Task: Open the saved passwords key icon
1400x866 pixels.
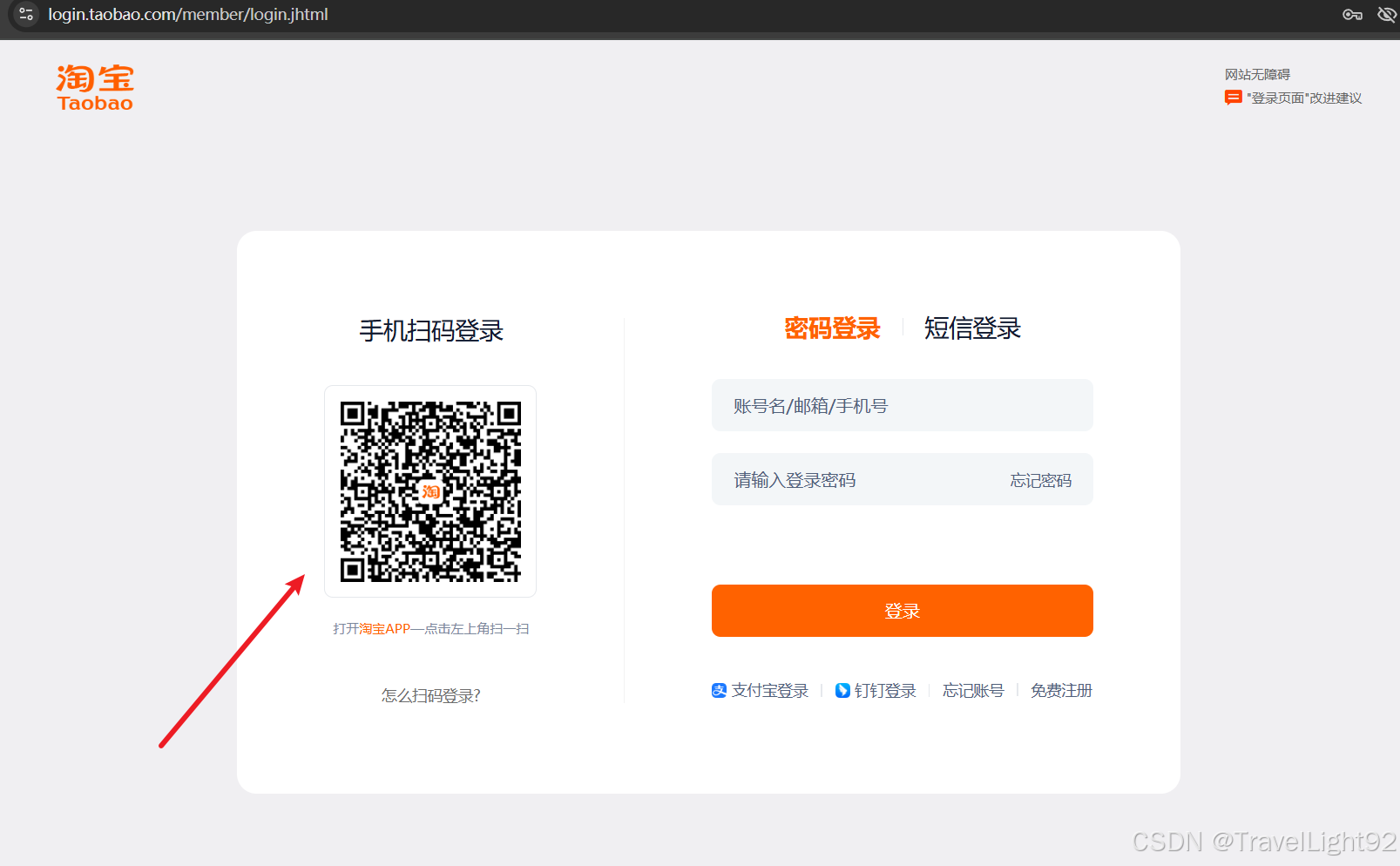Action: [1352, 14]
